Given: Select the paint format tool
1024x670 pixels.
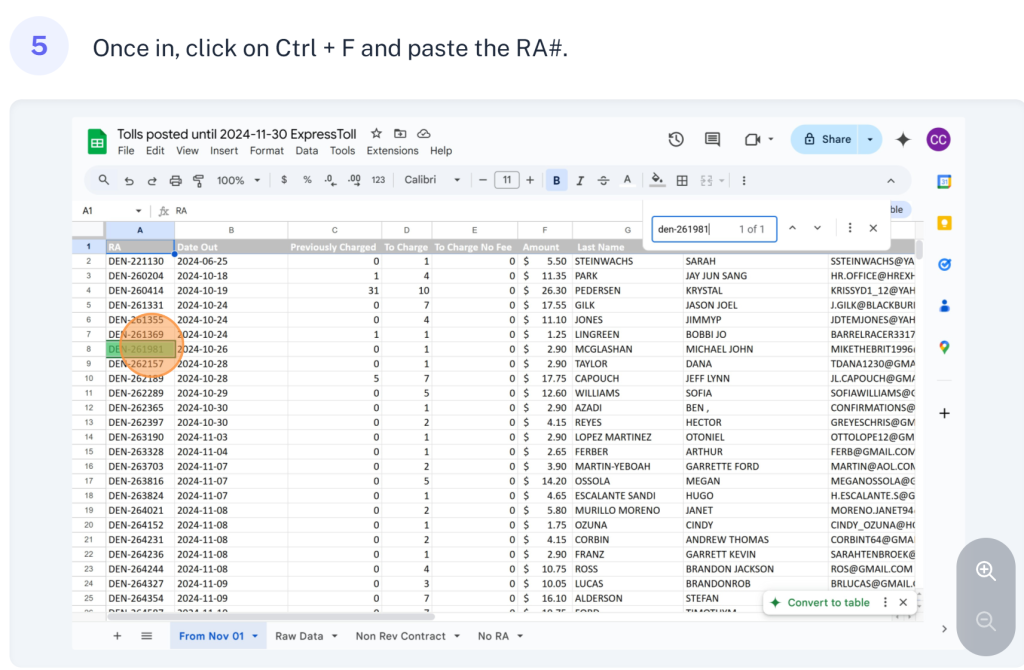Looking at the screenshot, I should pos(198,181).
